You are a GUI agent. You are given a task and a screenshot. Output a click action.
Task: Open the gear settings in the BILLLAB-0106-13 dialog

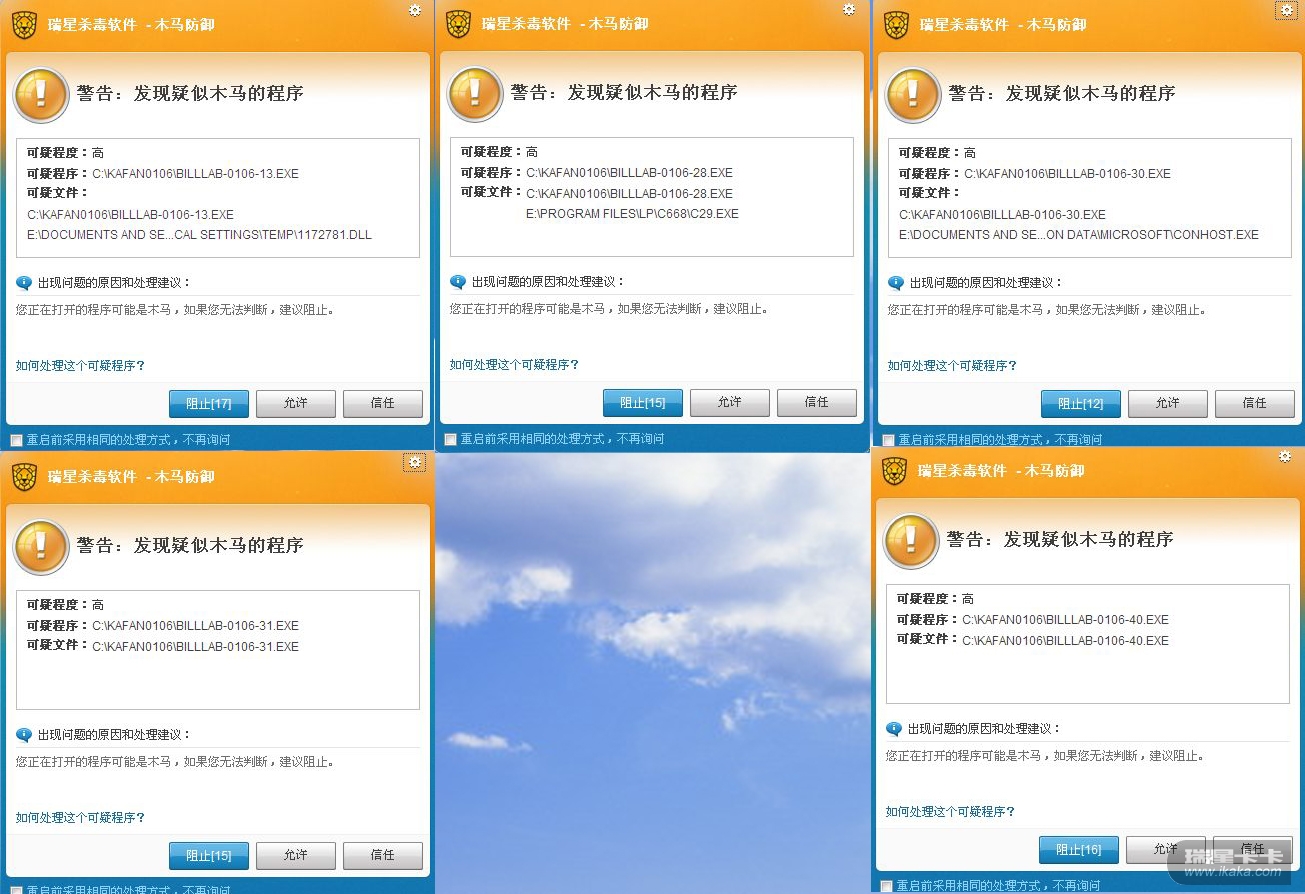tap(415, 10)
